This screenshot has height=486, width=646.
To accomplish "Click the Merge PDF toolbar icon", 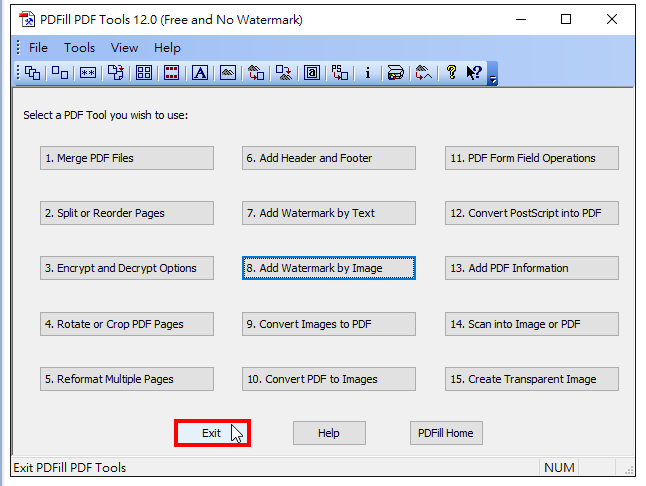I will [32, 73].
